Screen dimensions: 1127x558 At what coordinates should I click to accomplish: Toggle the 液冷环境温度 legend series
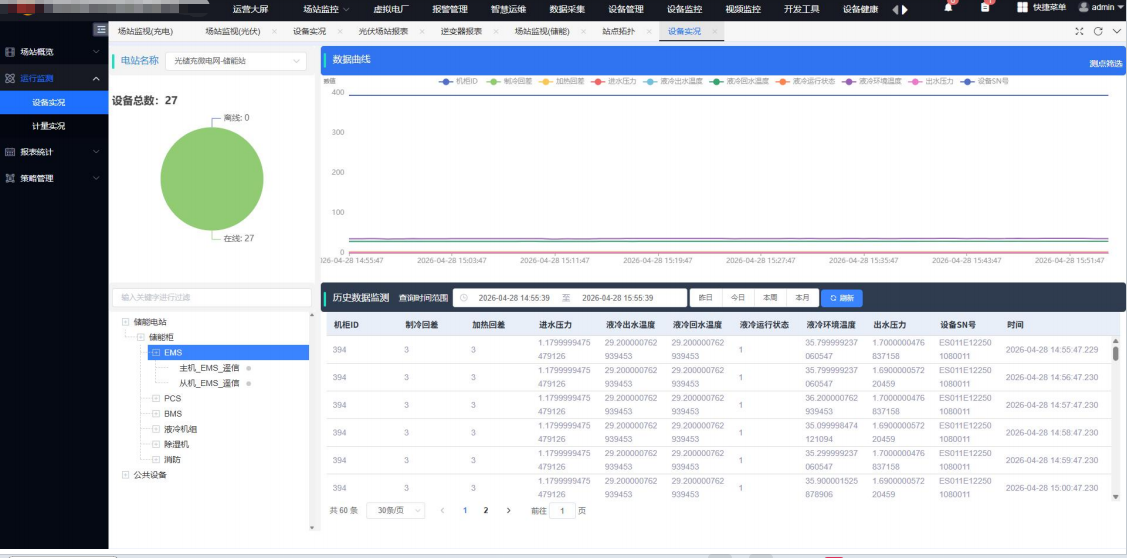(x=871, y=81)
